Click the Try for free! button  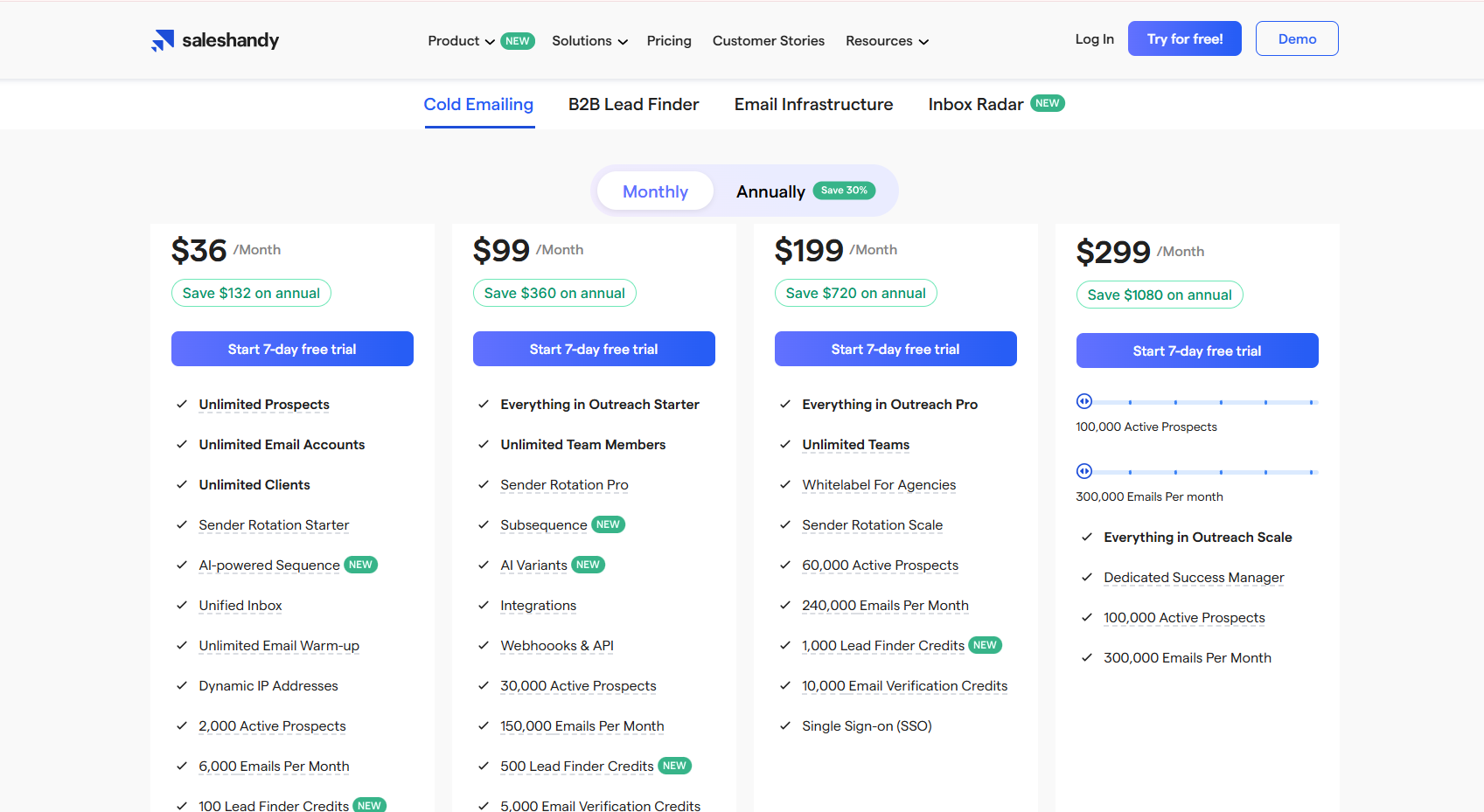tap(1184, 38)
